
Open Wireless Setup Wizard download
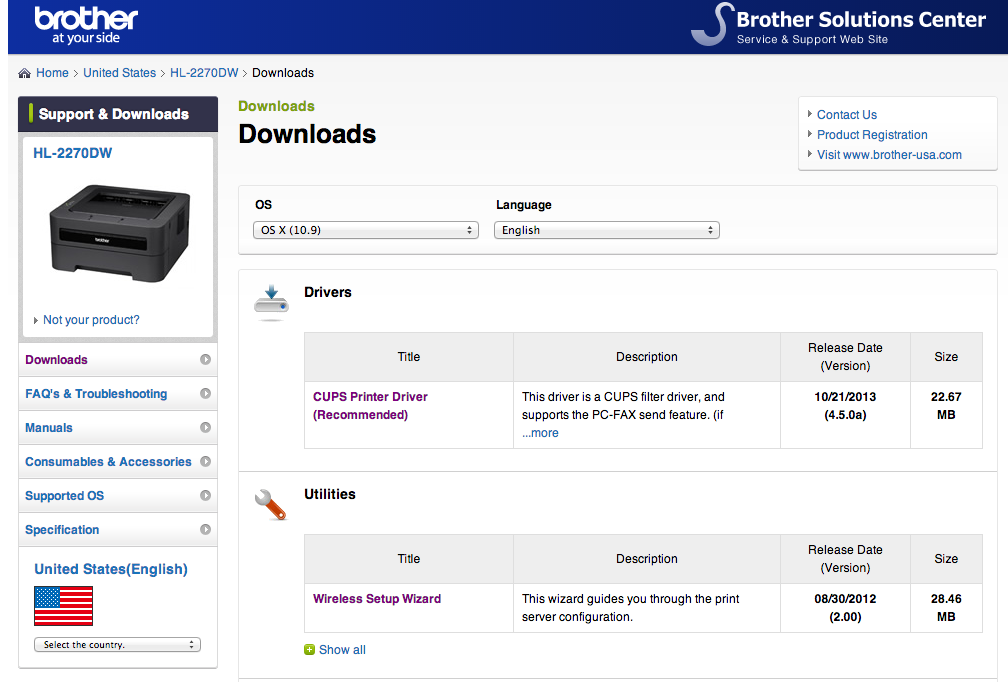[377, 598]
